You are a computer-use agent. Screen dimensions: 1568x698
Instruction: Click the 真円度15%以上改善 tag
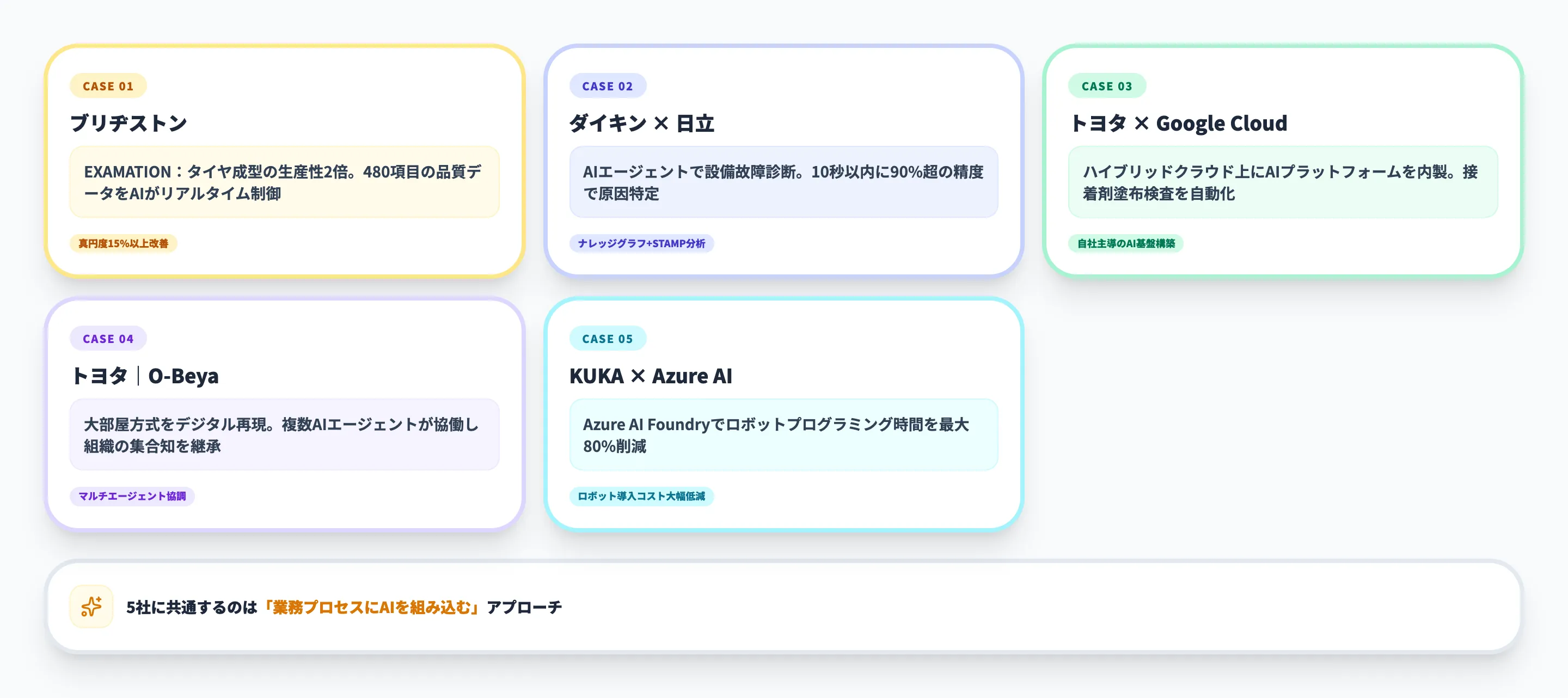point(124,243)
